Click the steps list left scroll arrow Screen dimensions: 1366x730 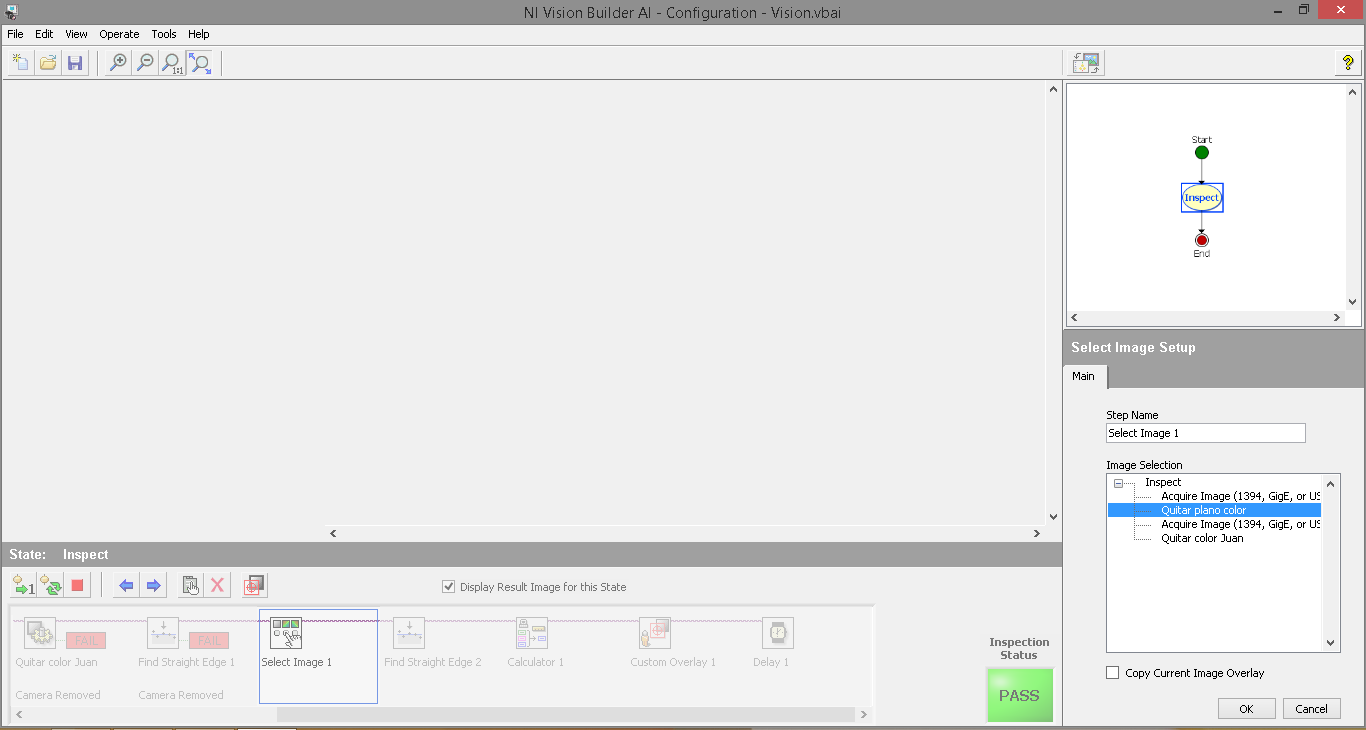click(18, 715)
